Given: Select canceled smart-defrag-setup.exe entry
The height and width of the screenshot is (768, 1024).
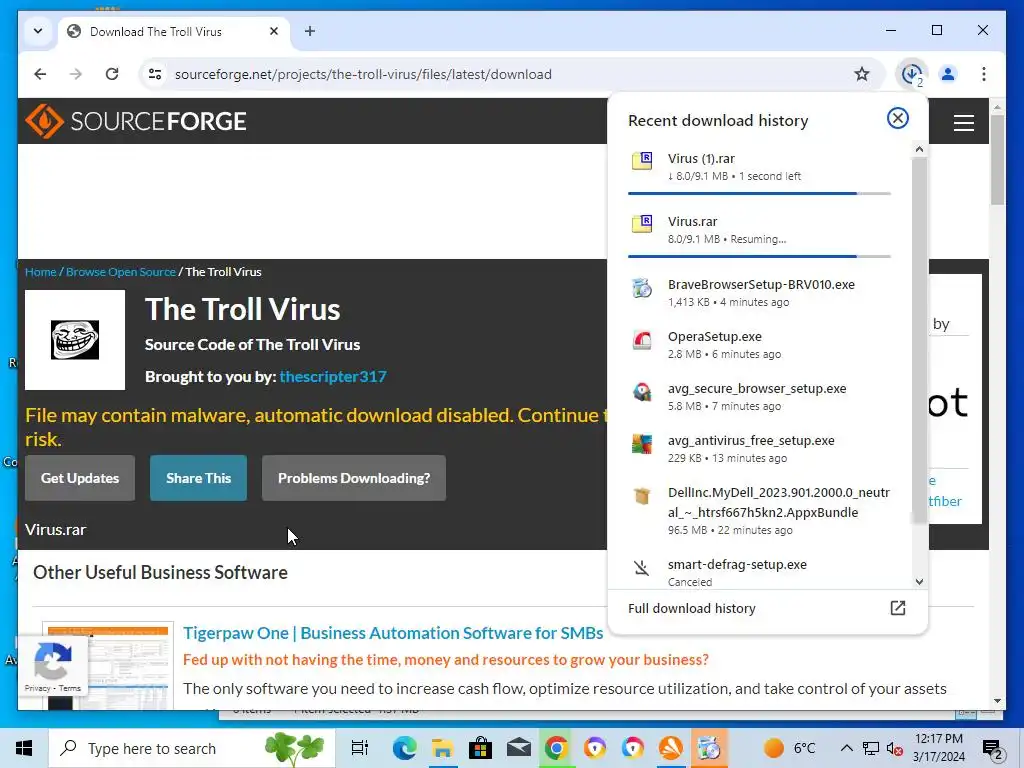Looking at the screenshot, I should point(759,572).
